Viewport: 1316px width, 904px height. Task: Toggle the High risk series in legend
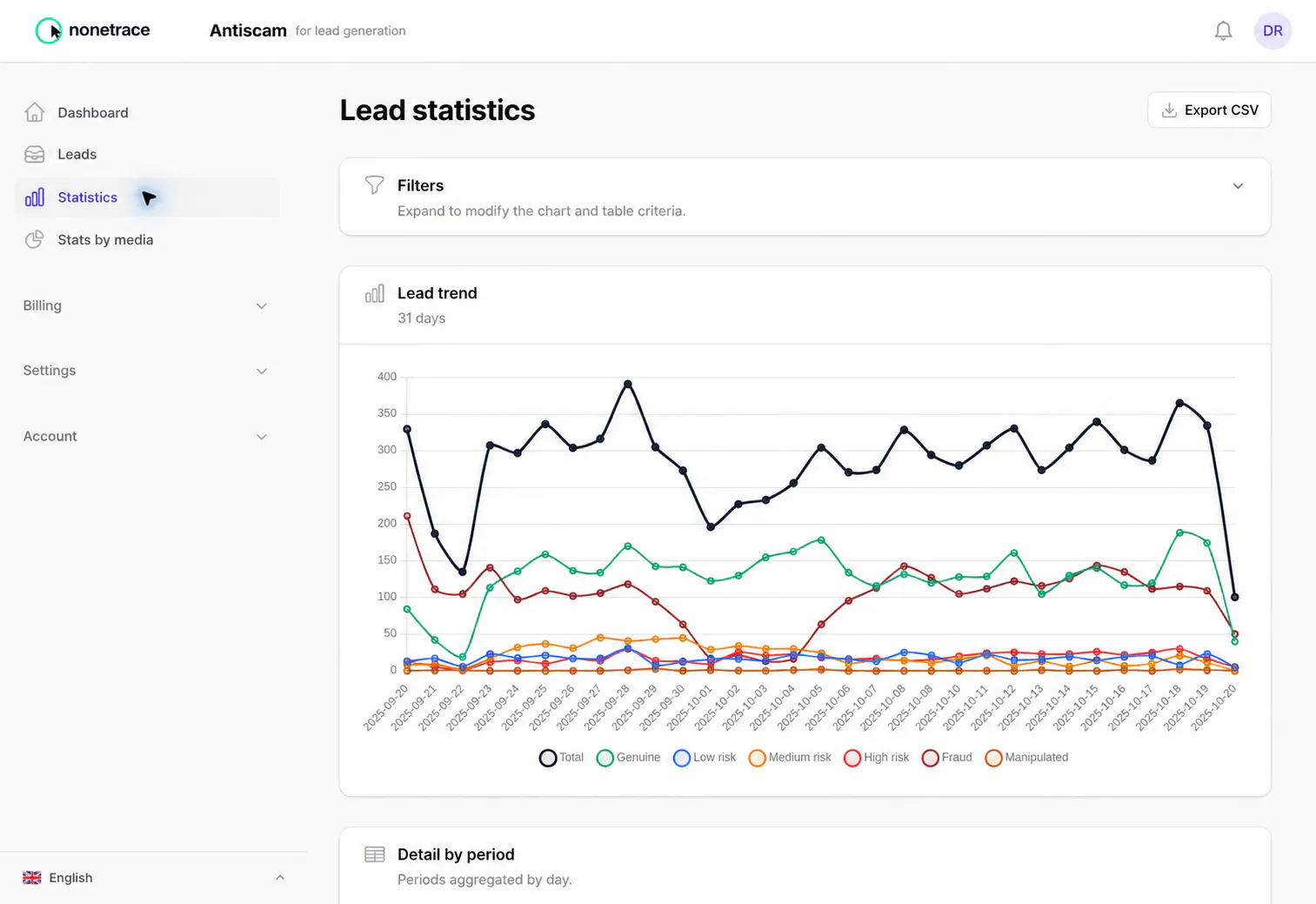click(x=876, y=758)
